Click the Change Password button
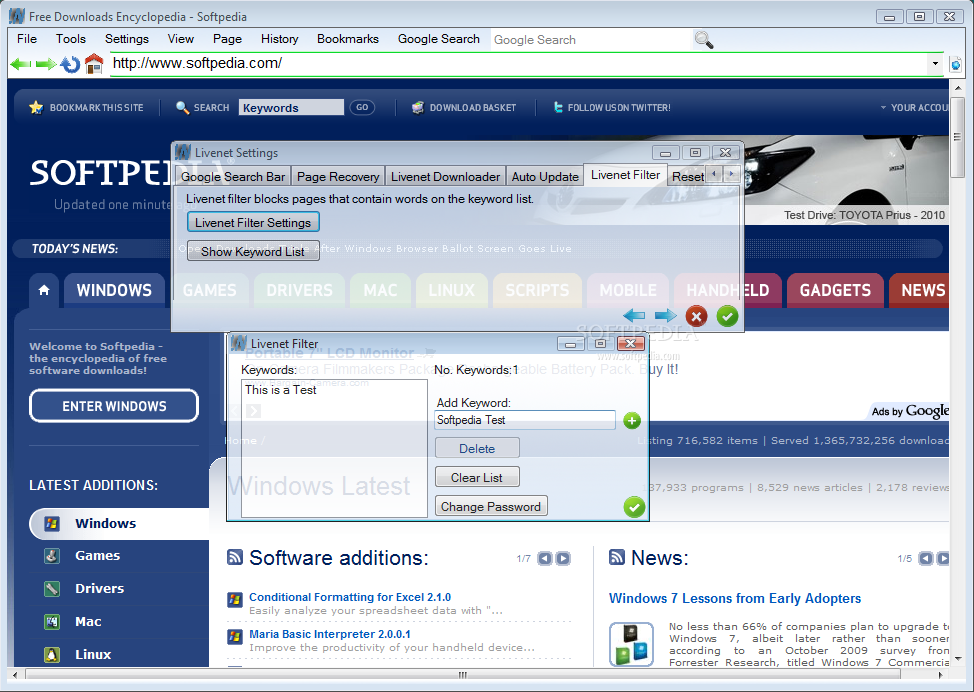The height and width of the screenshot is (692, 974). tap(491, 507)
